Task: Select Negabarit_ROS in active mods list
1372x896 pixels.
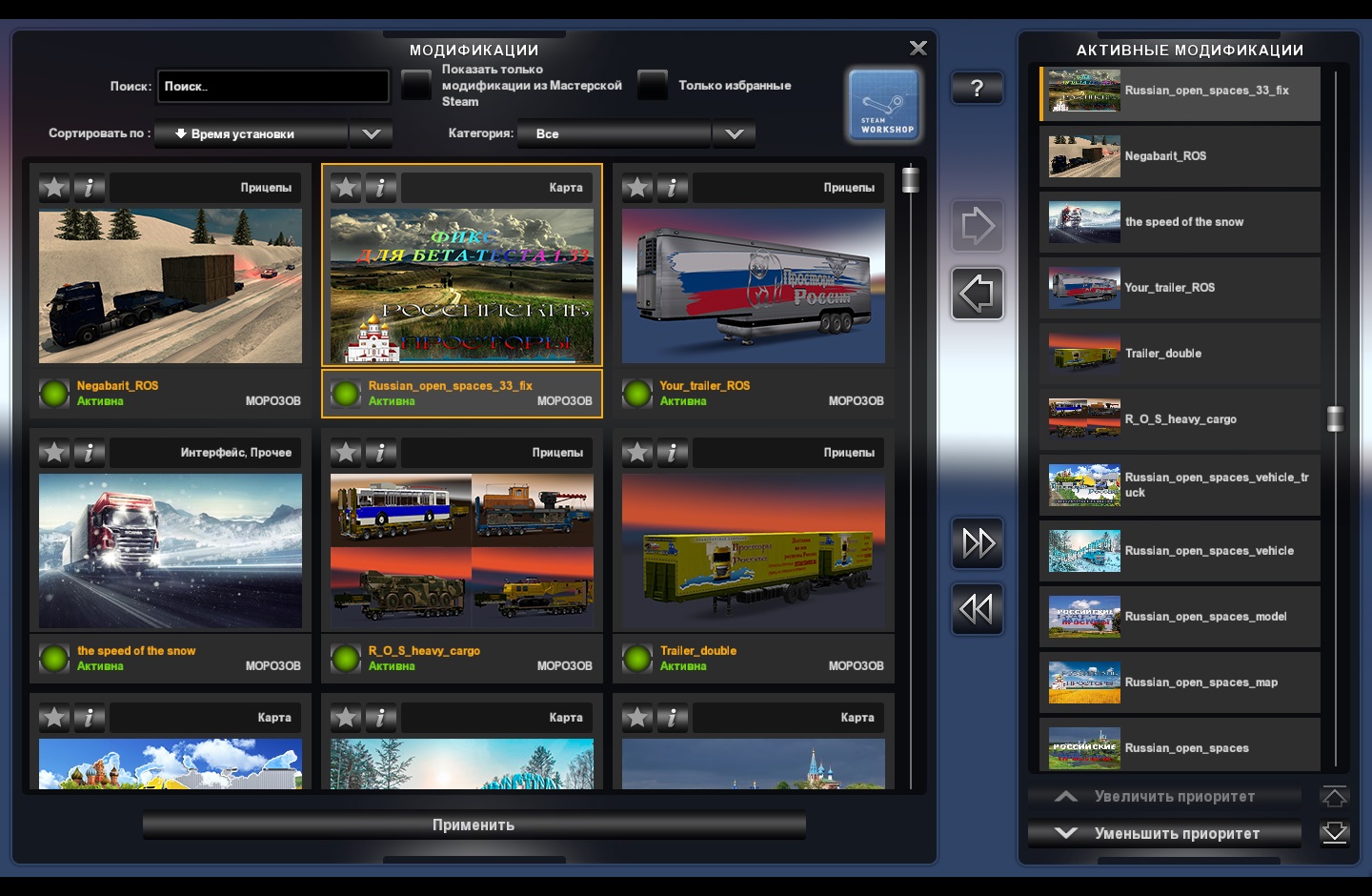Action: click(1180, 156)
